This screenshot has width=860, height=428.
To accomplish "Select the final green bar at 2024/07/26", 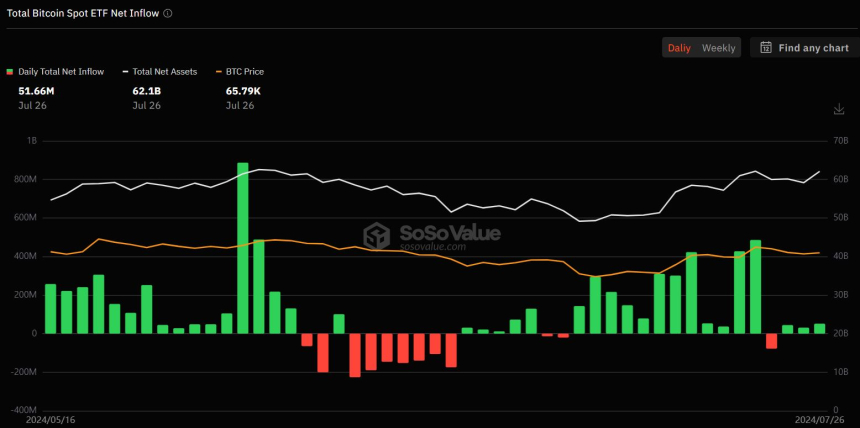I will click(x=819, y=328).
